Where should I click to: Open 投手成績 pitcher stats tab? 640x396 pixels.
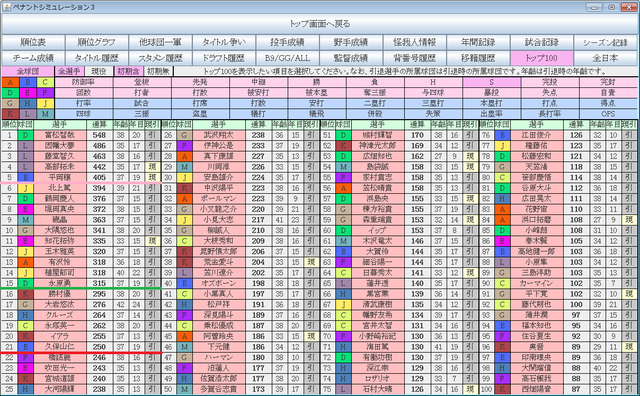[288, 42]
